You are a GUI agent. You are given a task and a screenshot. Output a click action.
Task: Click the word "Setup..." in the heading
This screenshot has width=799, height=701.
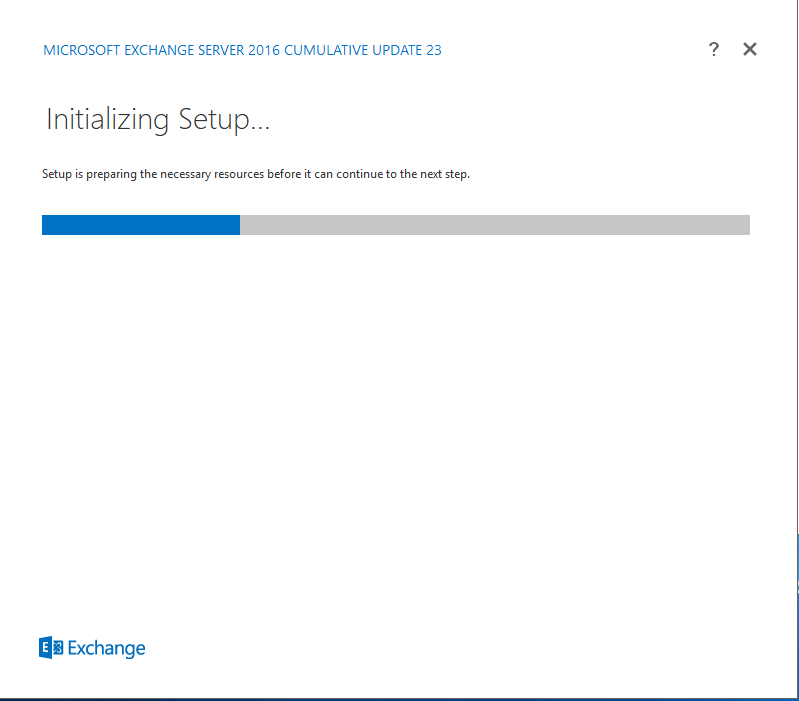pyautogui.click(x=224, y=120)
